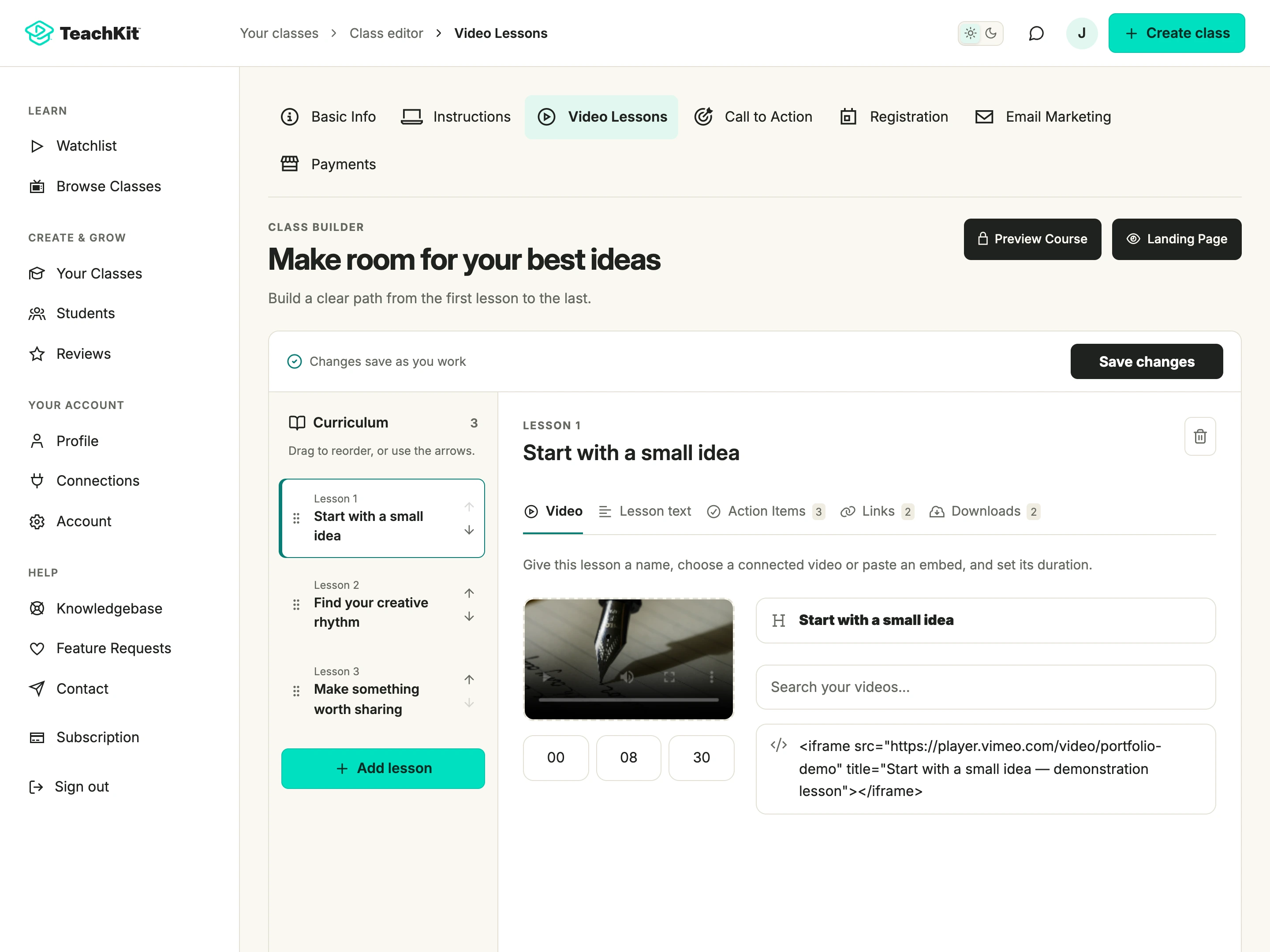The image size is (1270, 952).
Task: Edit the lesson title field
Action: [x=985, y=620]
